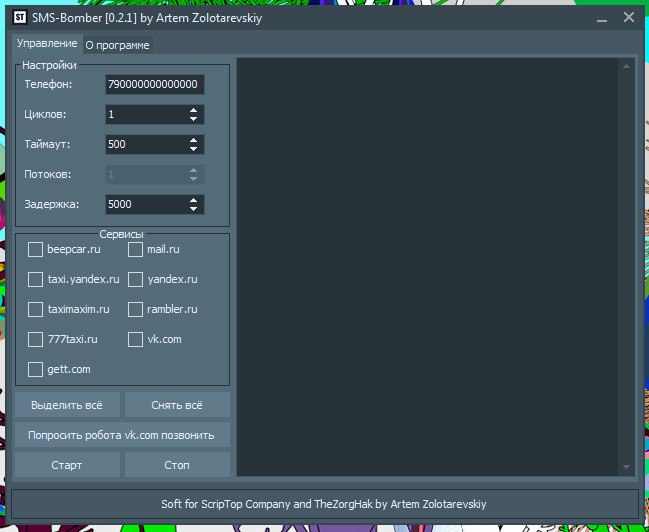Screen dimensions: 649x532
Task: Tick the mail.ru service checkbox
Action: point(136,249)
